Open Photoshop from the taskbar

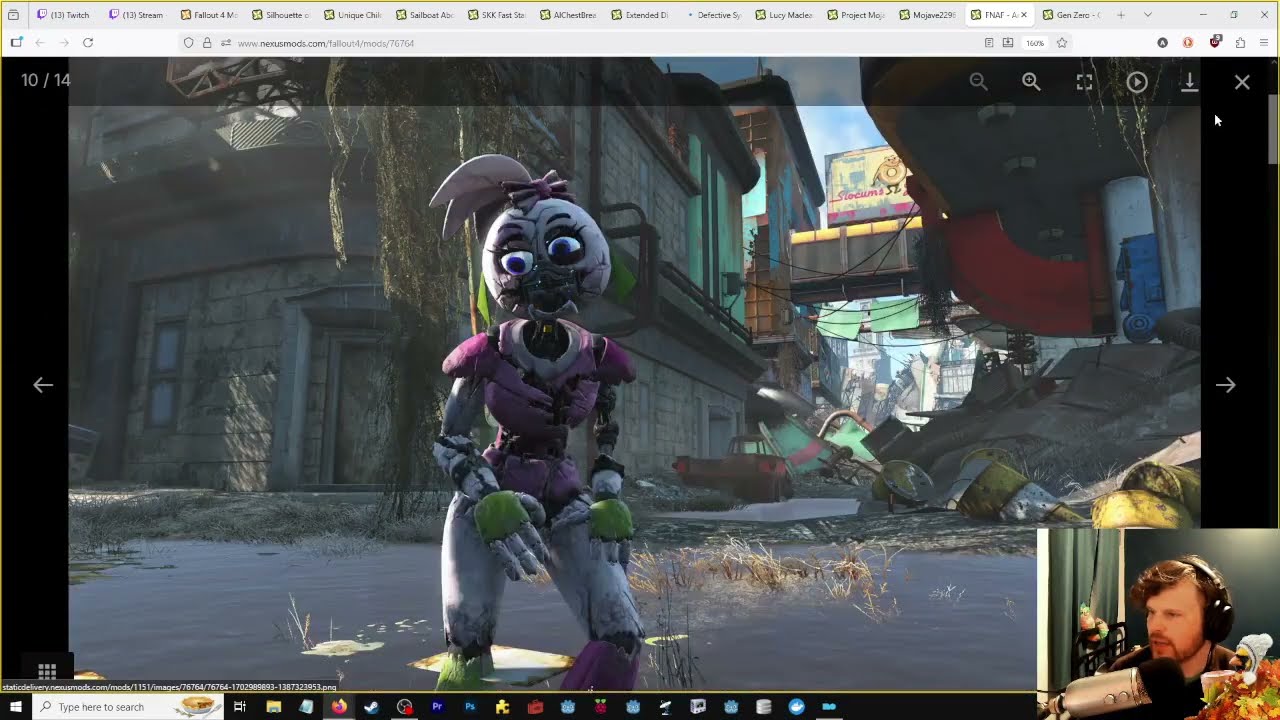(x=470, y=707)
